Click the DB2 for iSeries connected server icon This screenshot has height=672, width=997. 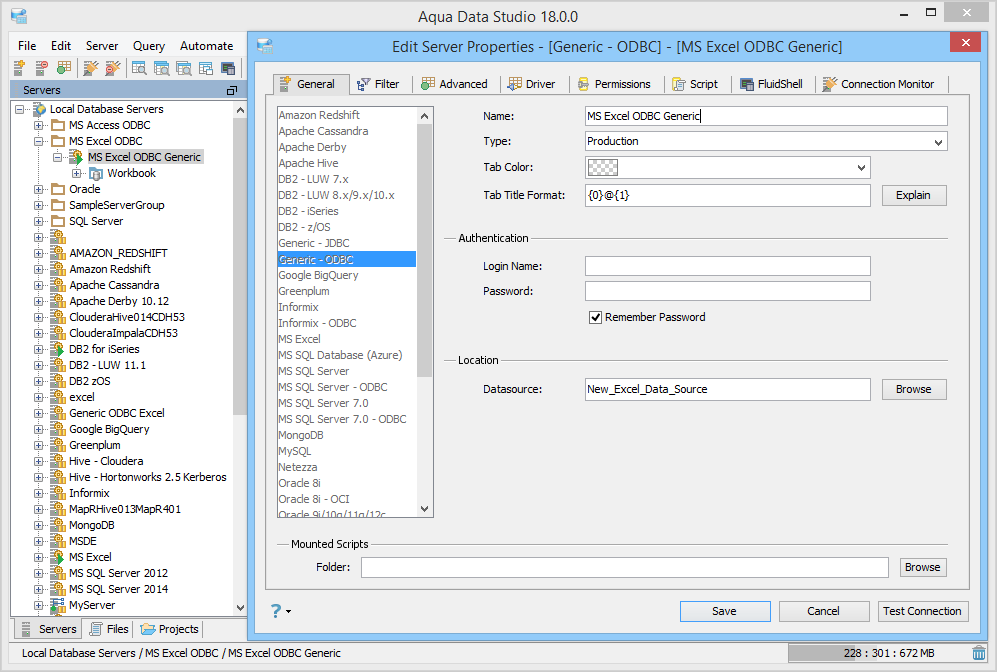[58, 349]
